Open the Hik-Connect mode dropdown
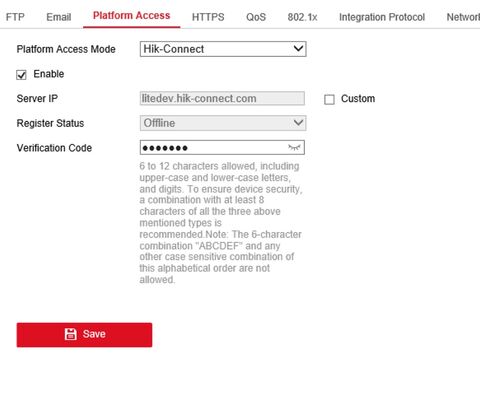The image size is (480, 403). click(223, 49)
